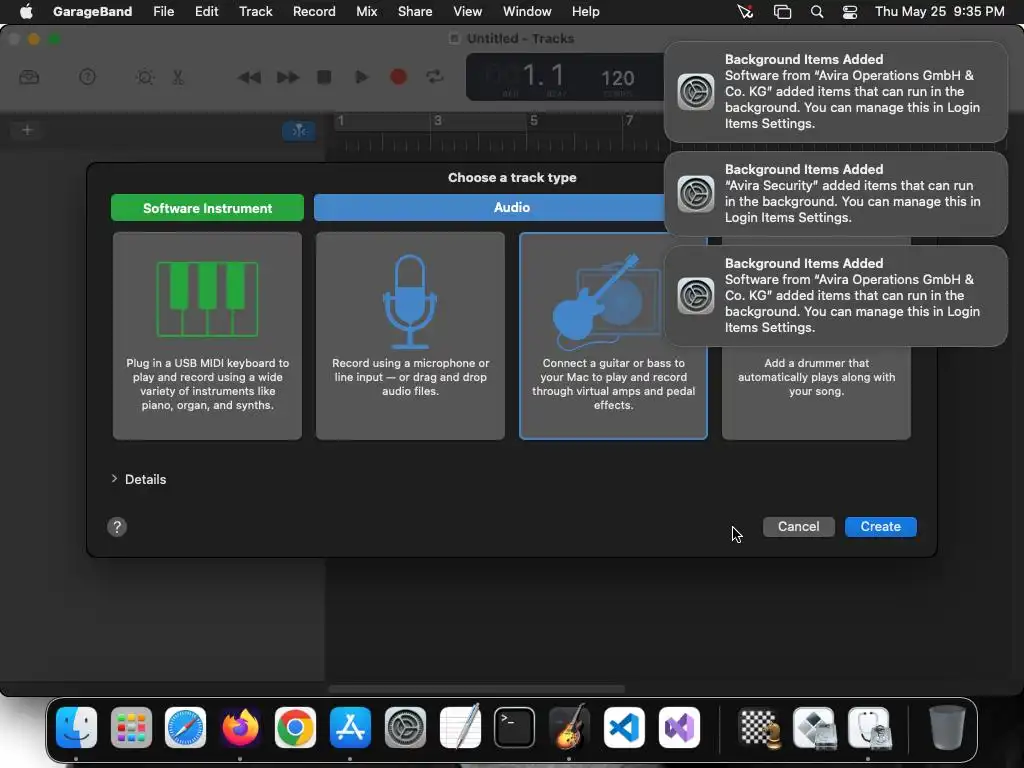The width and height of the screenshot is (1024, 768).
Task: Open the Edit menu
Action: click(206, 11)
